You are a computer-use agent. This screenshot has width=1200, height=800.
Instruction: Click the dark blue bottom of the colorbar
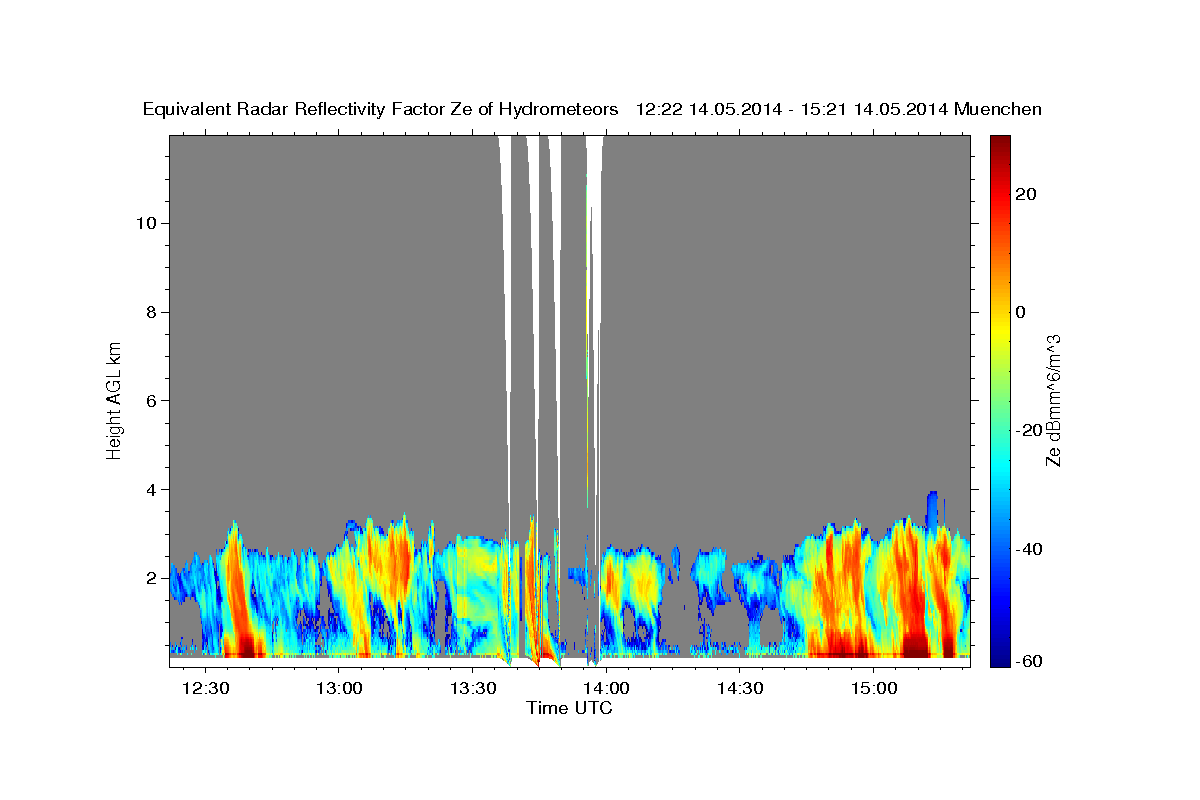[x=1000, y=659]
